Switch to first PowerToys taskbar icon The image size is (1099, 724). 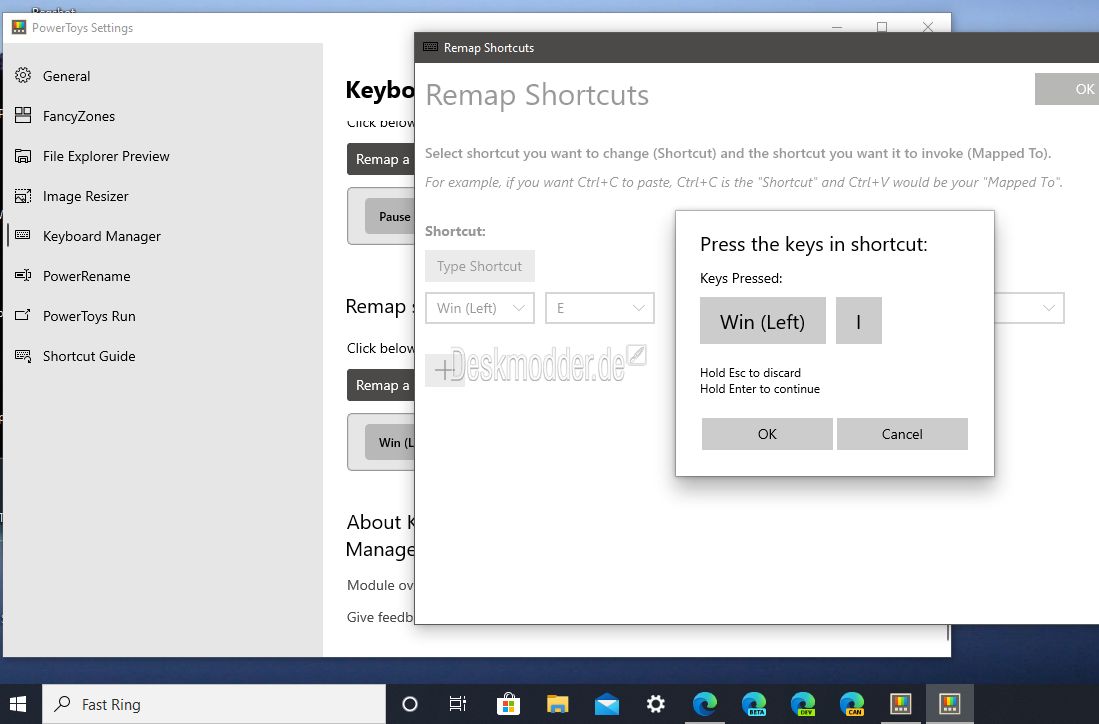[901, 704]
